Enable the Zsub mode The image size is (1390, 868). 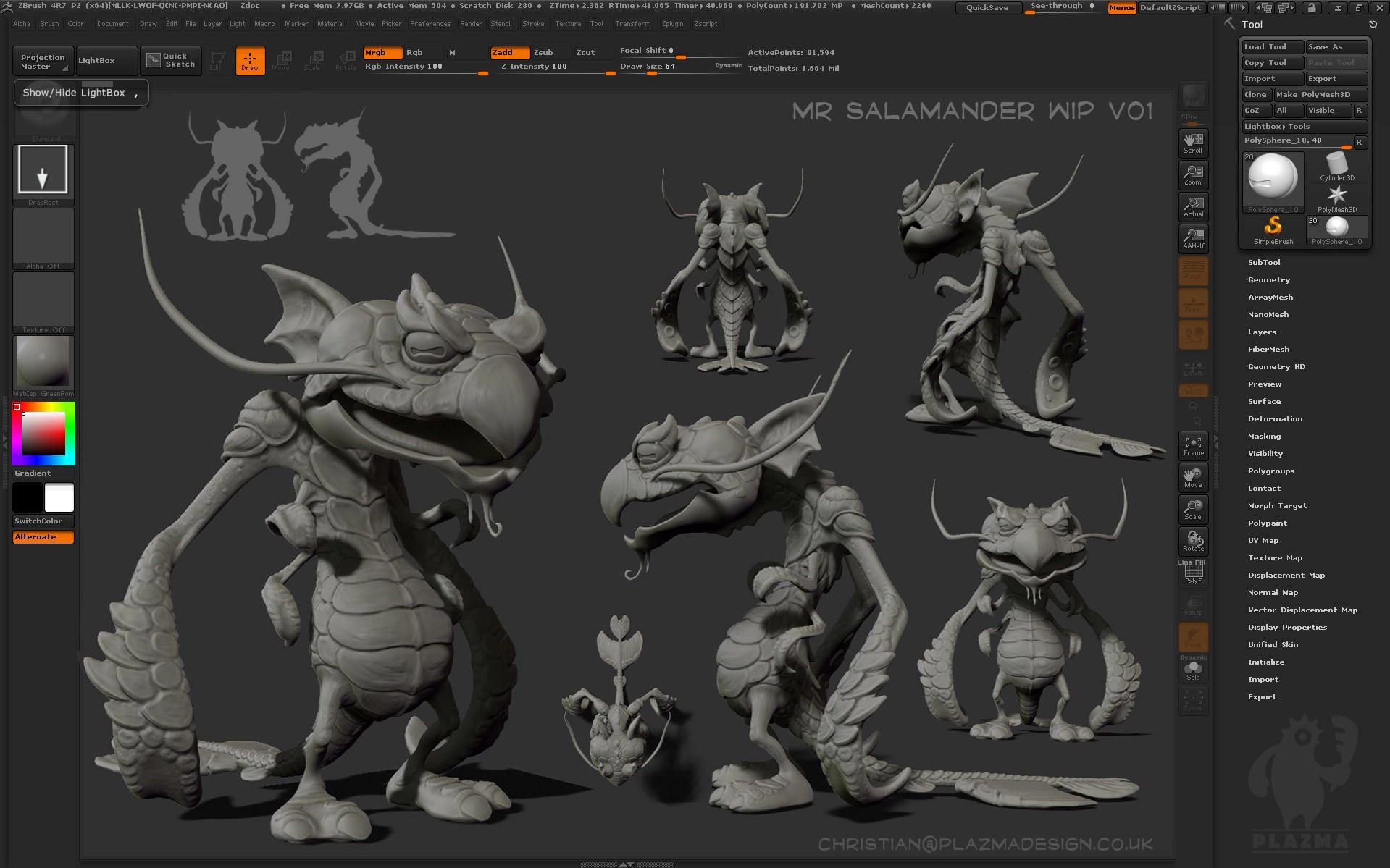click(552, 52)
